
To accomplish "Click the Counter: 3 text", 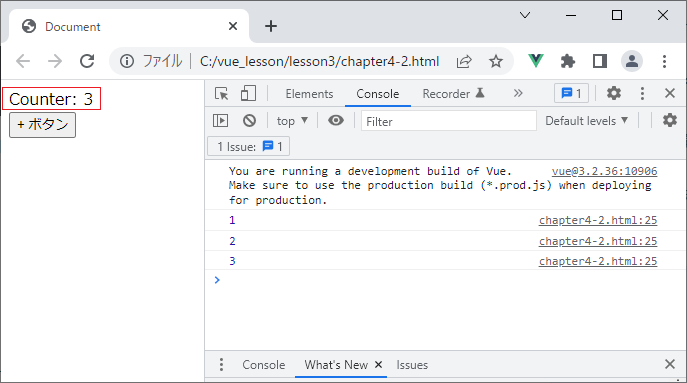I will coord(51,99).
